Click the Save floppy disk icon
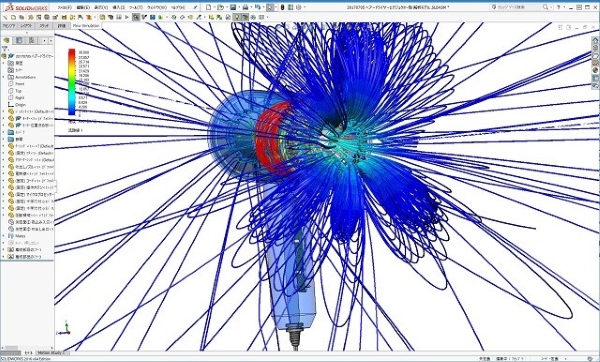Screen dimensions: 600x362 (x=233, y=7)
